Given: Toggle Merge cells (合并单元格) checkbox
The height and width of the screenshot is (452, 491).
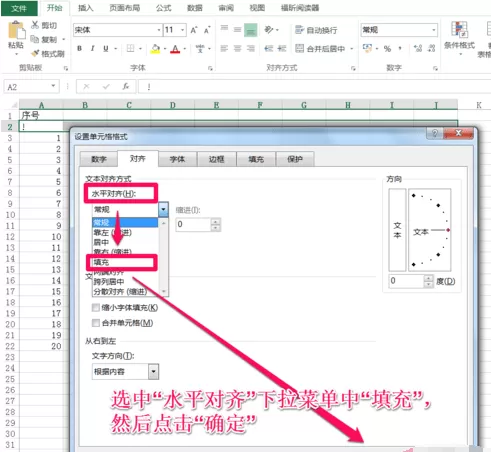Looking at the screenshot, I should [x=96, y=323].
